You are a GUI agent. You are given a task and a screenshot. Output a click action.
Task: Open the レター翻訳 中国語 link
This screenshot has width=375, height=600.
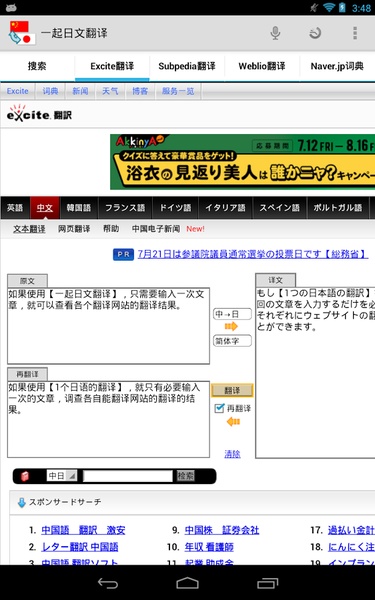(80, 547)
